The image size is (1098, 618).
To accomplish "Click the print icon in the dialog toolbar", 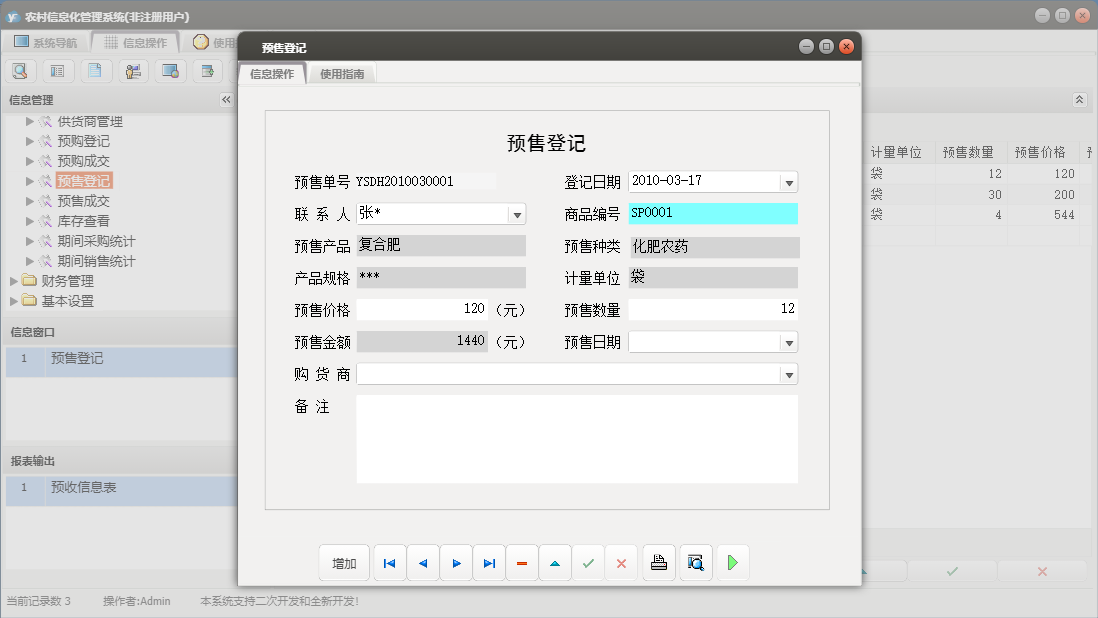I will coord(658,562).
